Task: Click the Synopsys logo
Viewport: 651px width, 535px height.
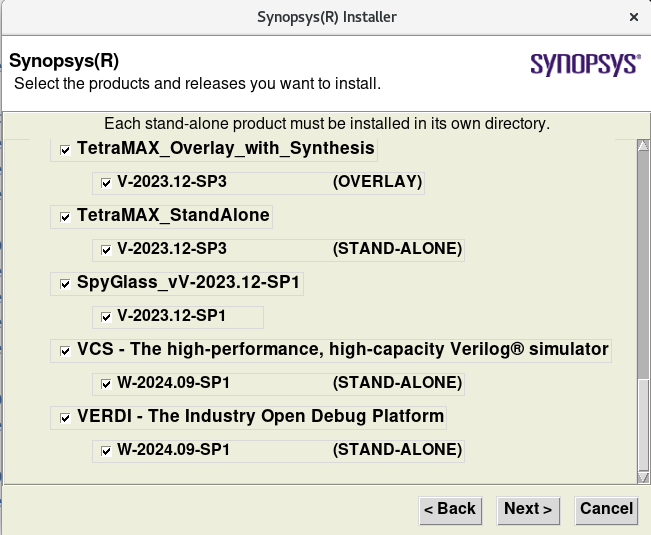Action: (x=584, y=65)
